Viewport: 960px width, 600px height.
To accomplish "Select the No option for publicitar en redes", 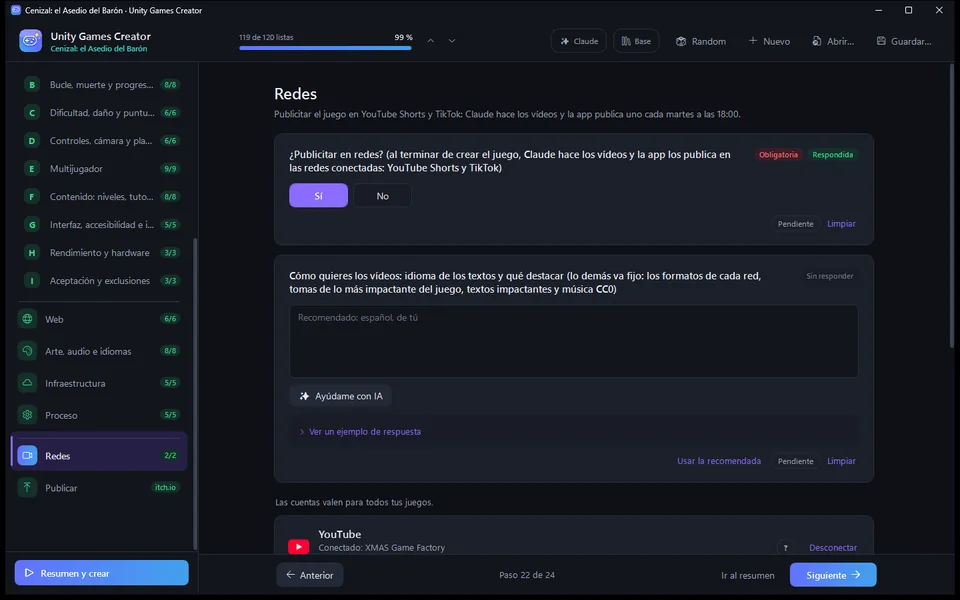I will (x=383, y=196).
